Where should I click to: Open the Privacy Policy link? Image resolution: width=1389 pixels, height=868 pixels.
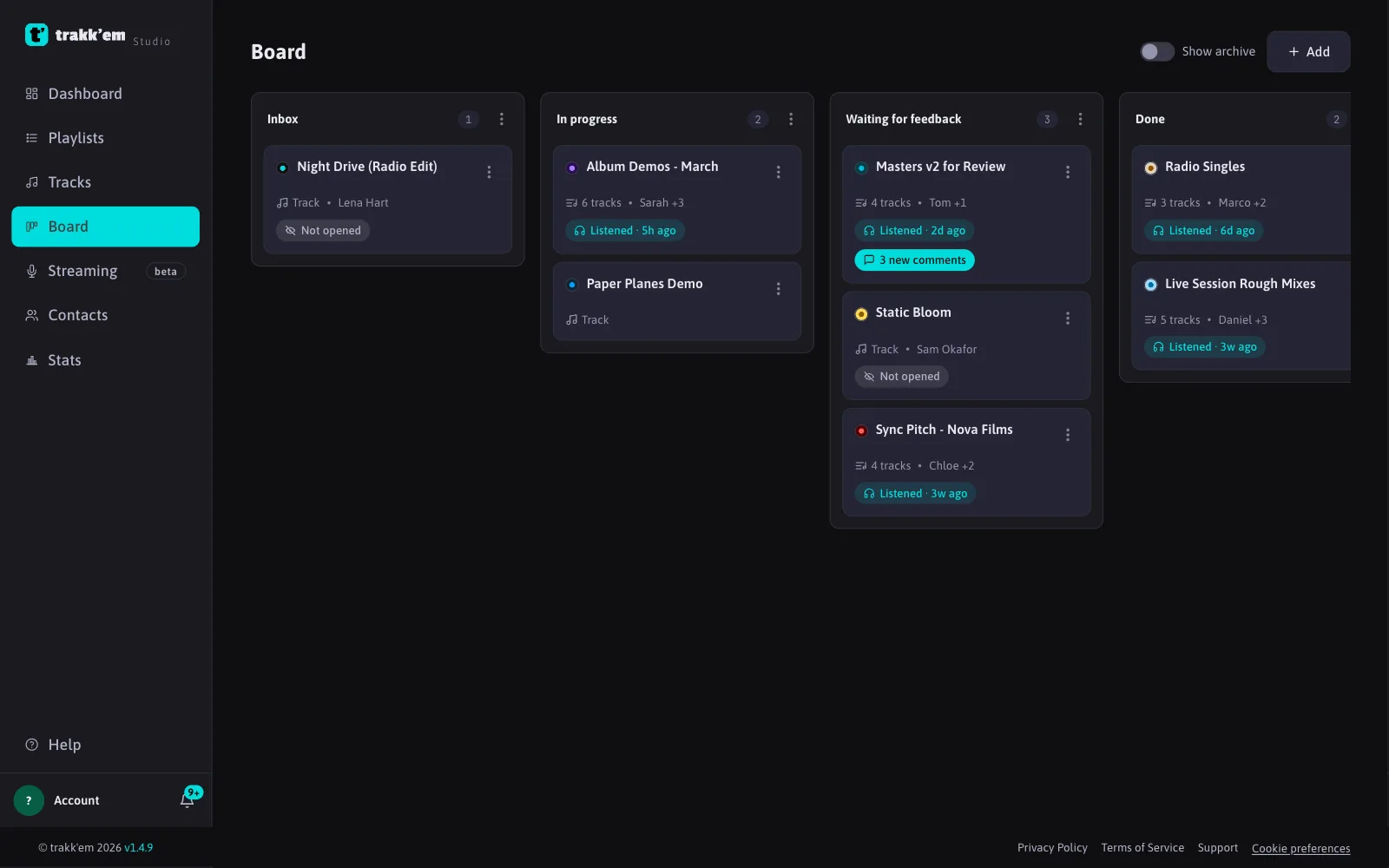[1052, 848]
